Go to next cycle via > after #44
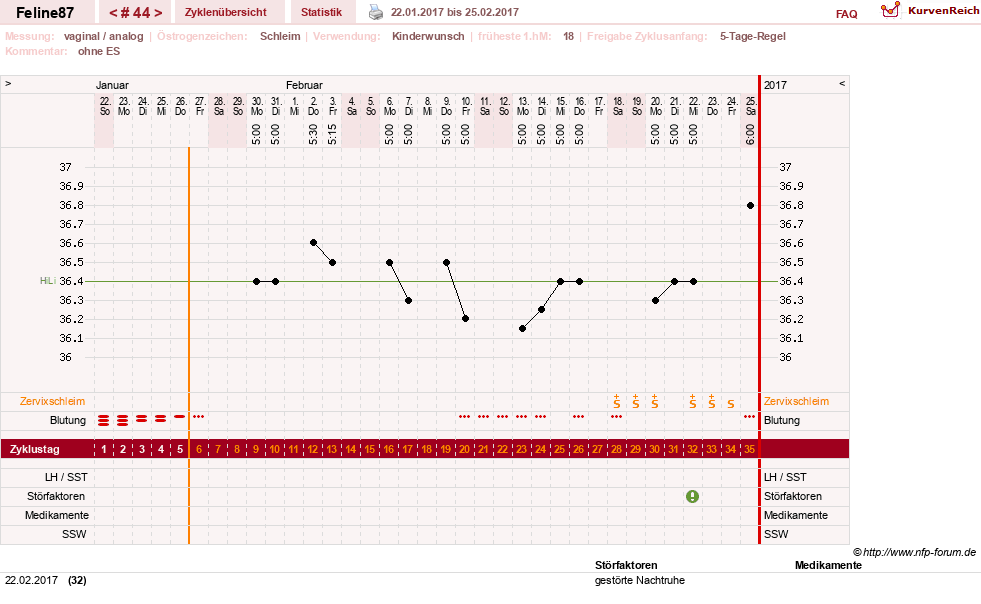Image resolution: width=981 pixels, height=604 pixels. [x=158, y=13]
